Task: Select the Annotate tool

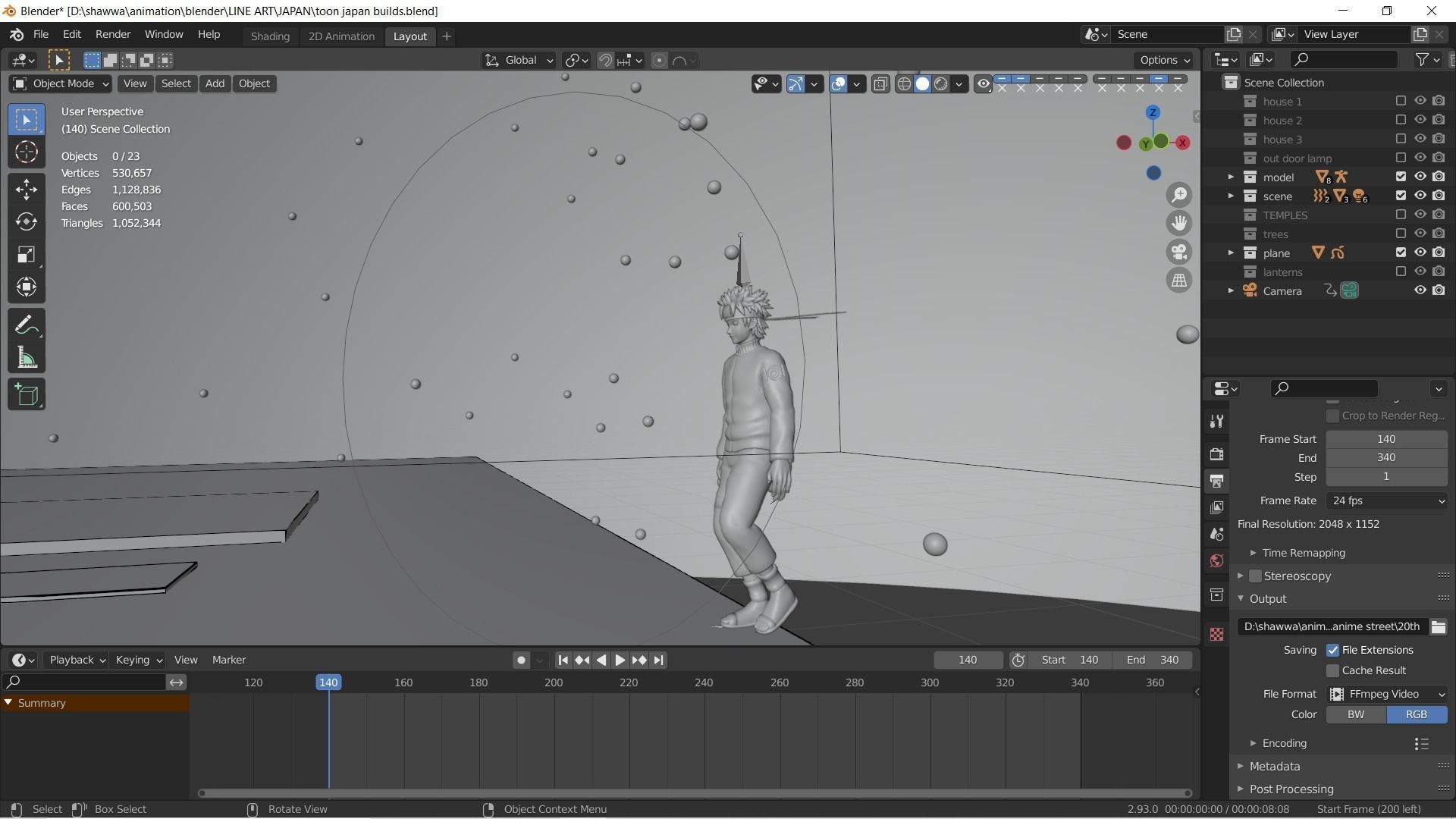Action: pyautogui.click(x=27, y=325)
